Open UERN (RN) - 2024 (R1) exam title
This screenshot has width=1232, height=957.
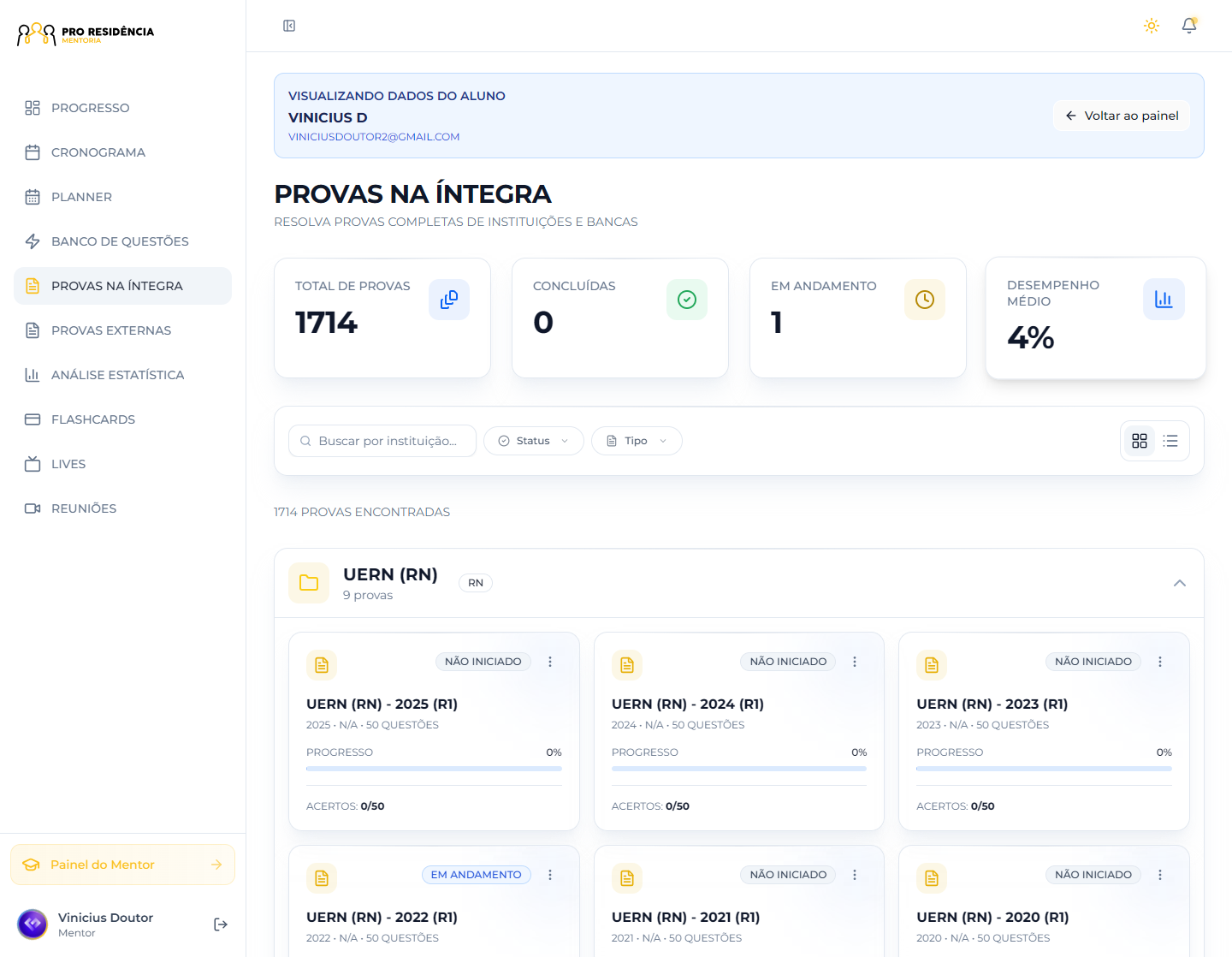688,704
